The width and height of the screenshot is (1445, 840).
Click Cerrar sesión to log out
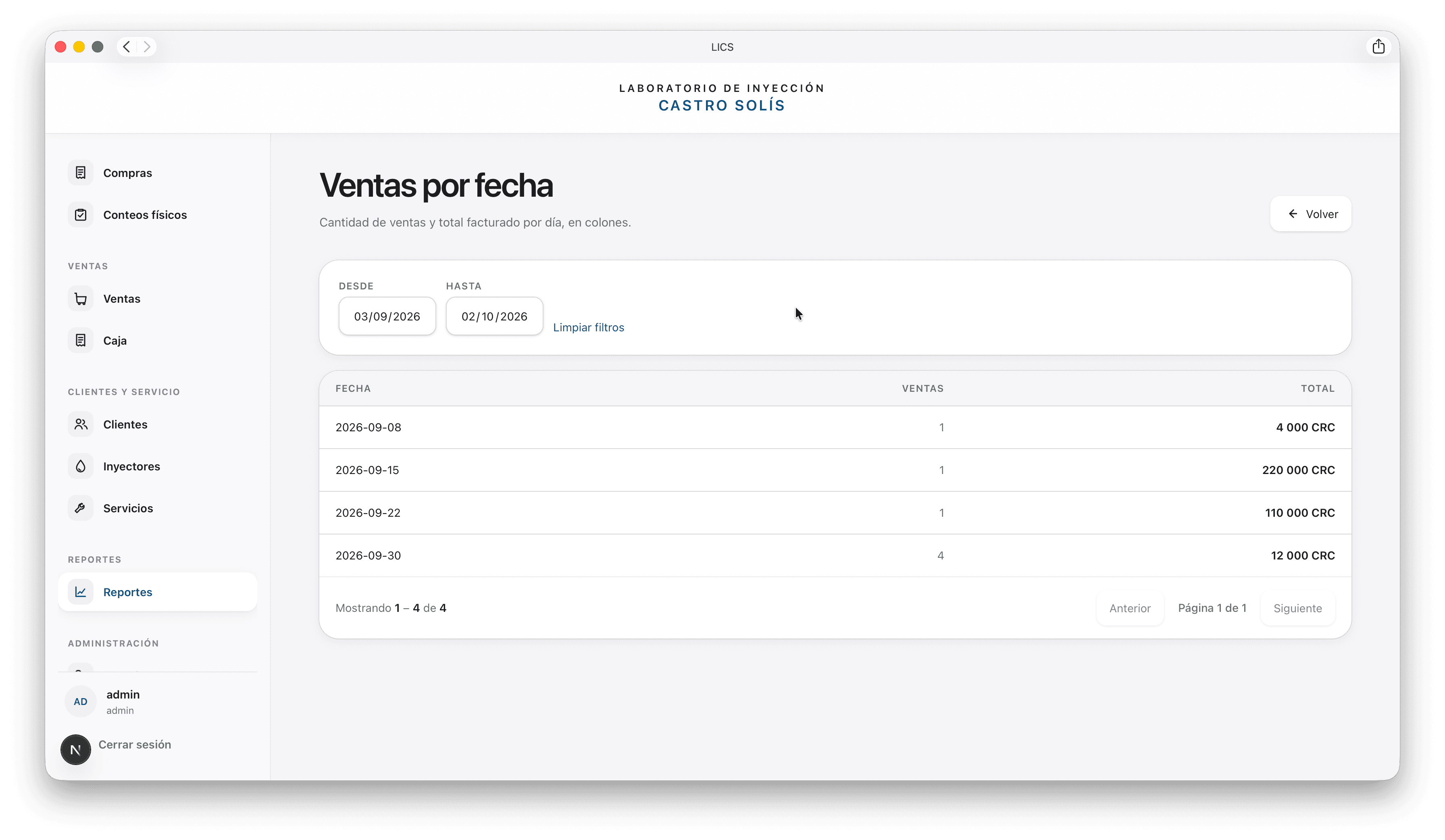[x=135, y=744]
